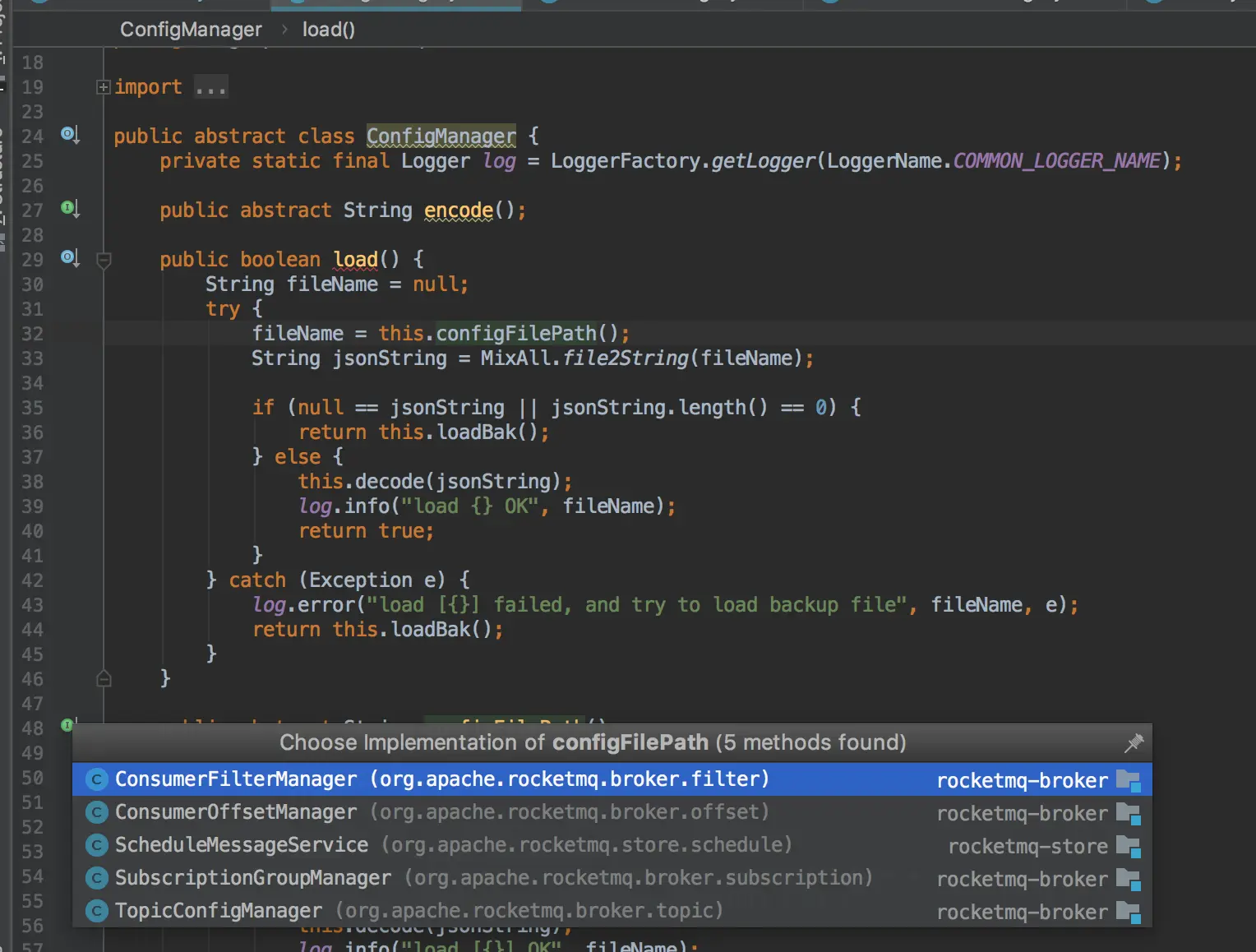
Task: Expand the folded import block
Action: [x=104, y=87]
